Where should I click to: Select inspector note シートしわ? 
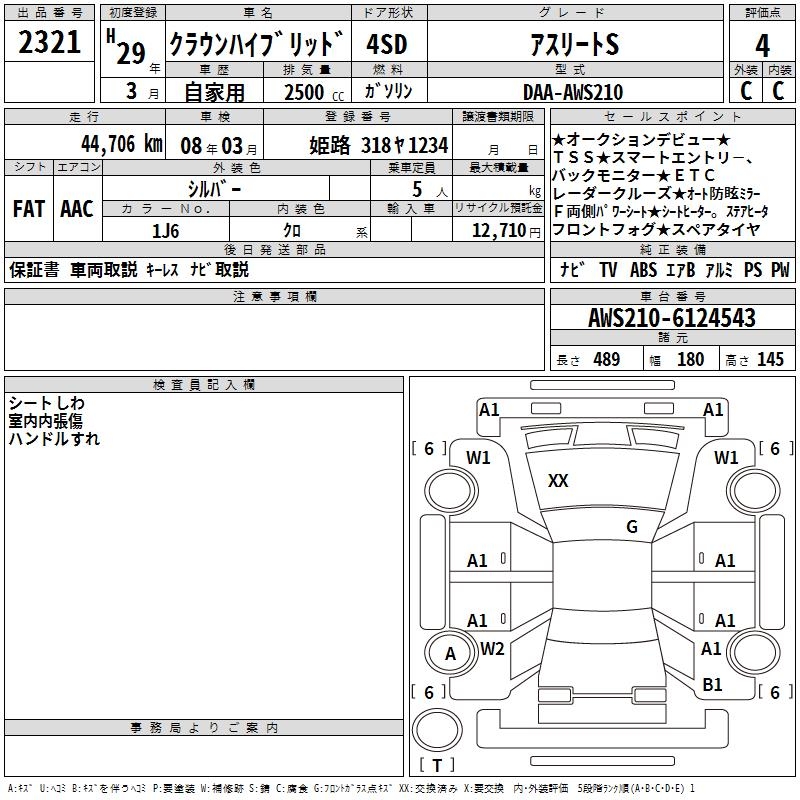pyautogui.click(x=46, y=403)
